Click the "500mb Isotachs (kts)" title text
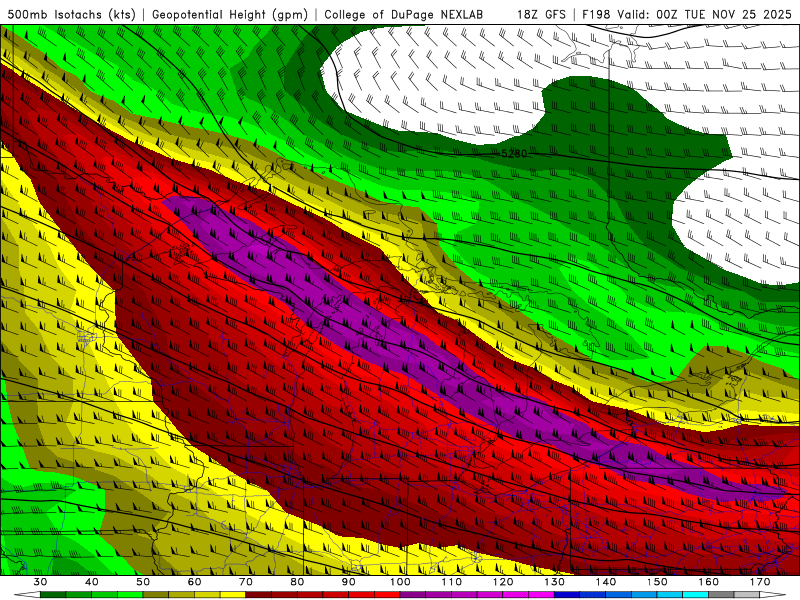Image resolution: width=800 pixels, height=600 pixels. (x=72, y=15)
